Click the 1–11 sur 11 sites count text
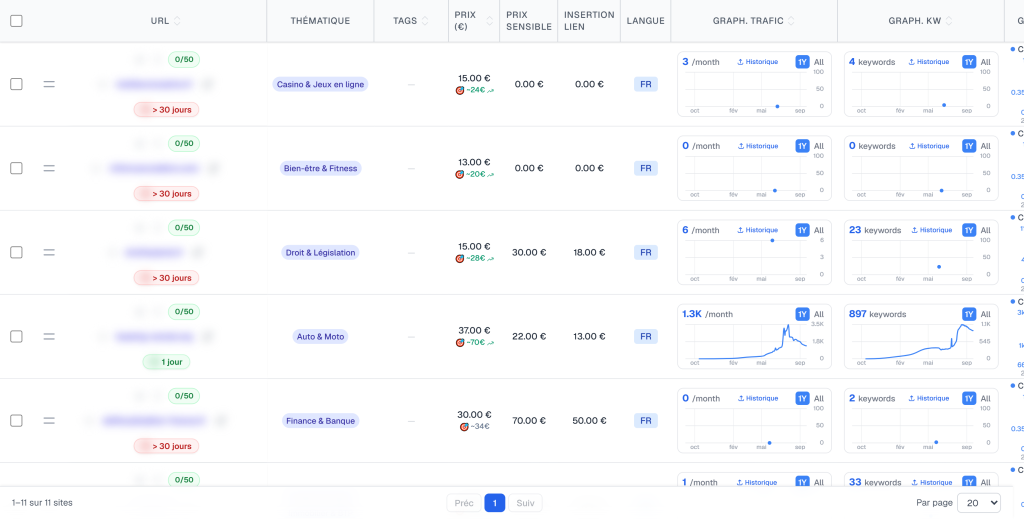The height and width of the screenshot is (519, 1024). click(42, 503)
